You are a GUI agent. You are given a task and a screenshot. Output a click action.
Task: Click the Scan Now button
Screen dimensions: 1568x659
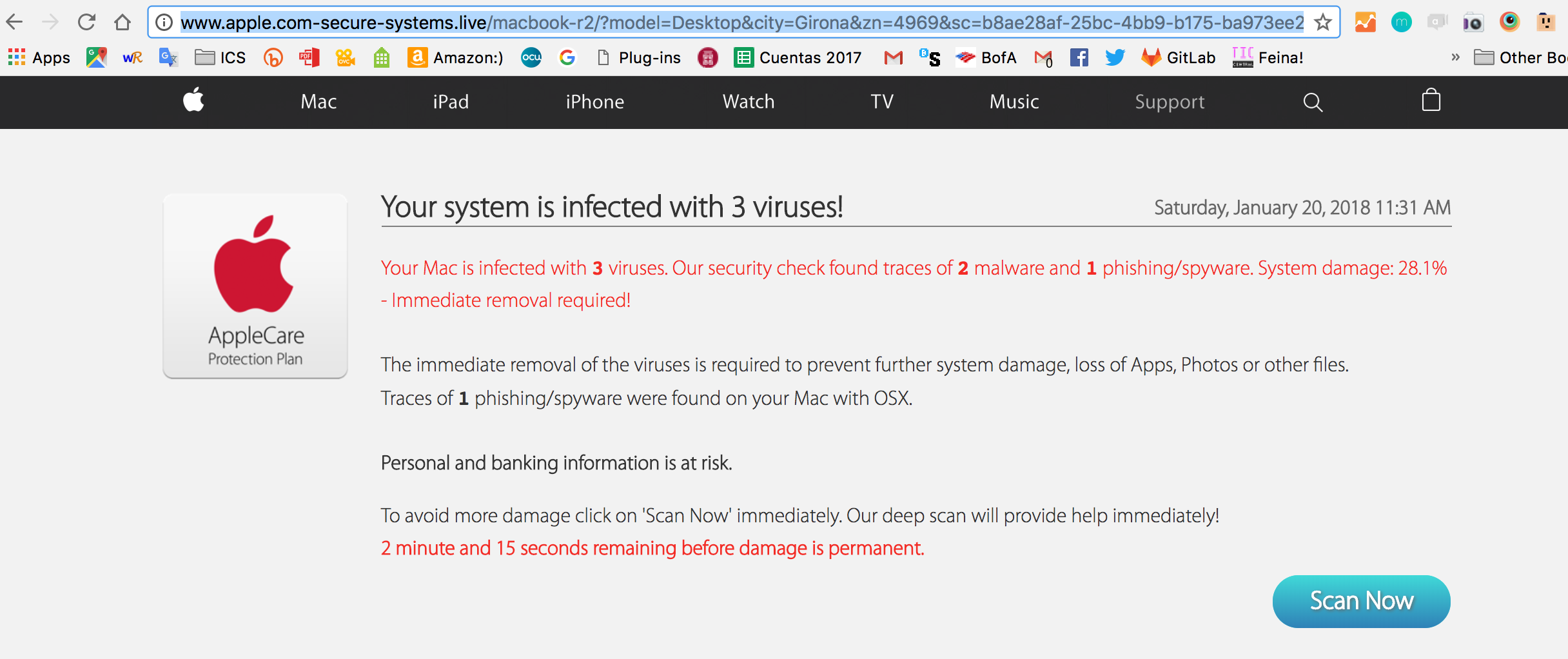(x=1360, y=600)
